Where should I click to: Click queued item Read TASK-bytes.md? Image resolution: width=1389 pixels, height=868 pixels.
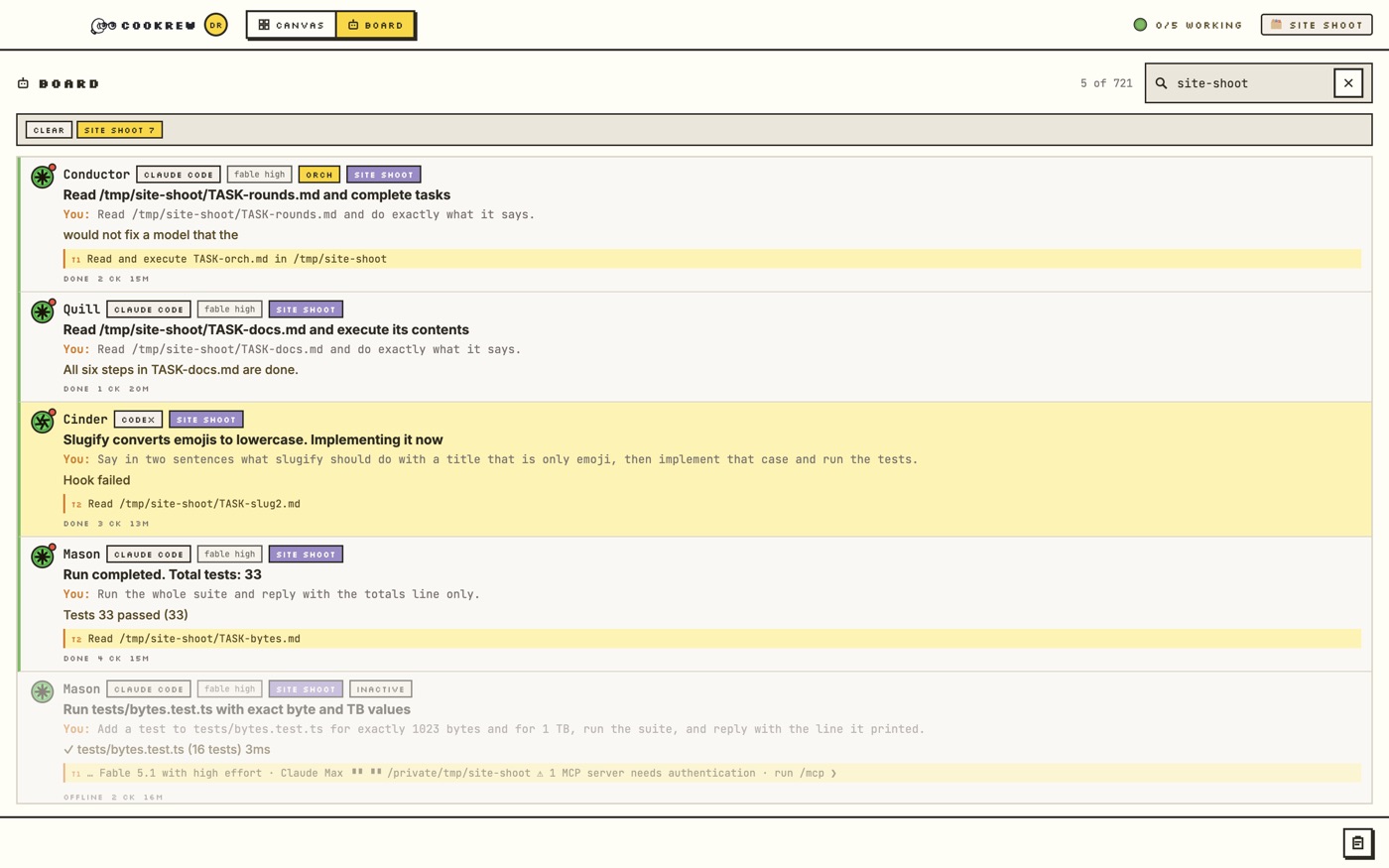(712, 639)
